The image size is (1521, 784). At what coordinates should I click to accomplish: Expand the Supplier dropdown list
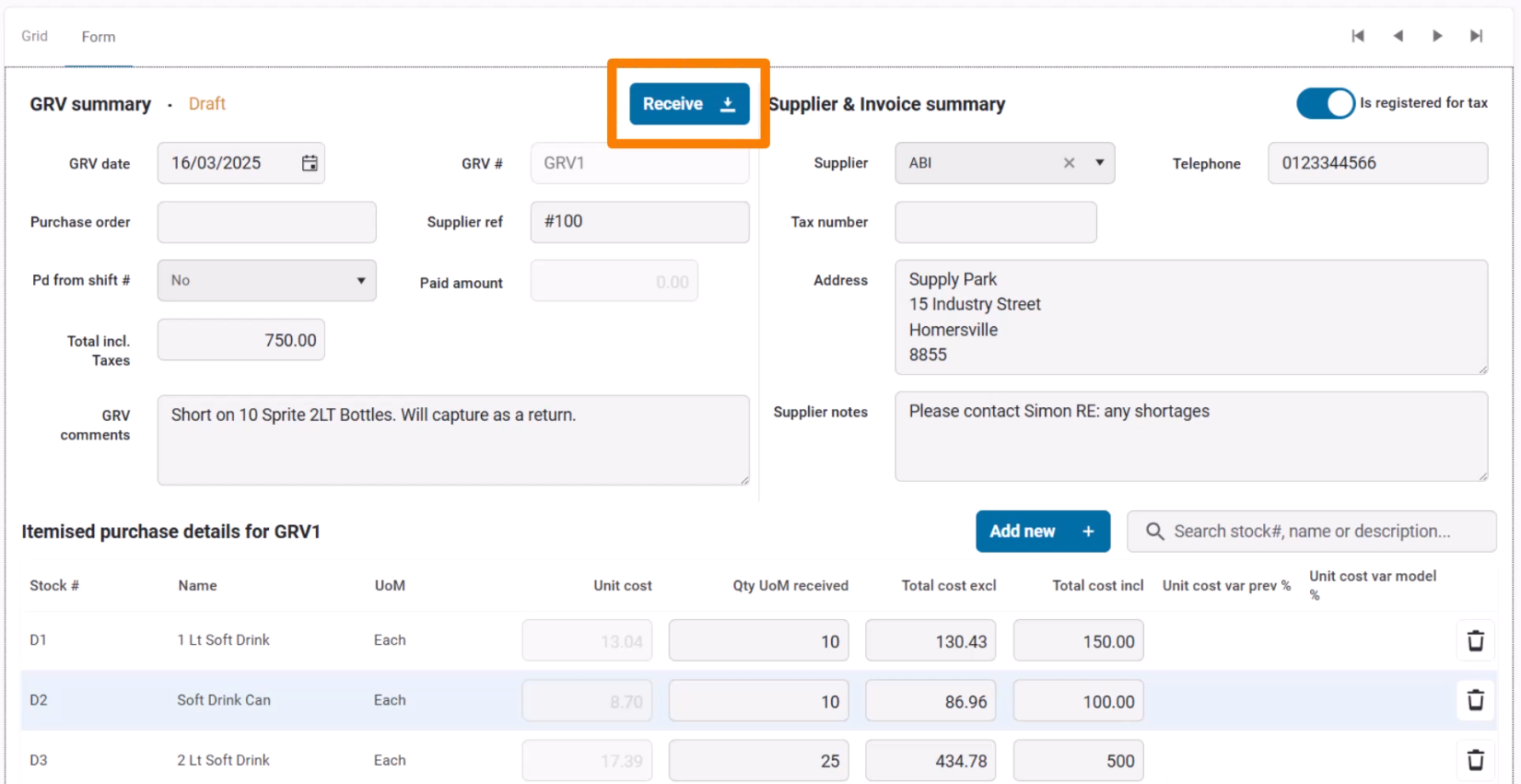1099,163
